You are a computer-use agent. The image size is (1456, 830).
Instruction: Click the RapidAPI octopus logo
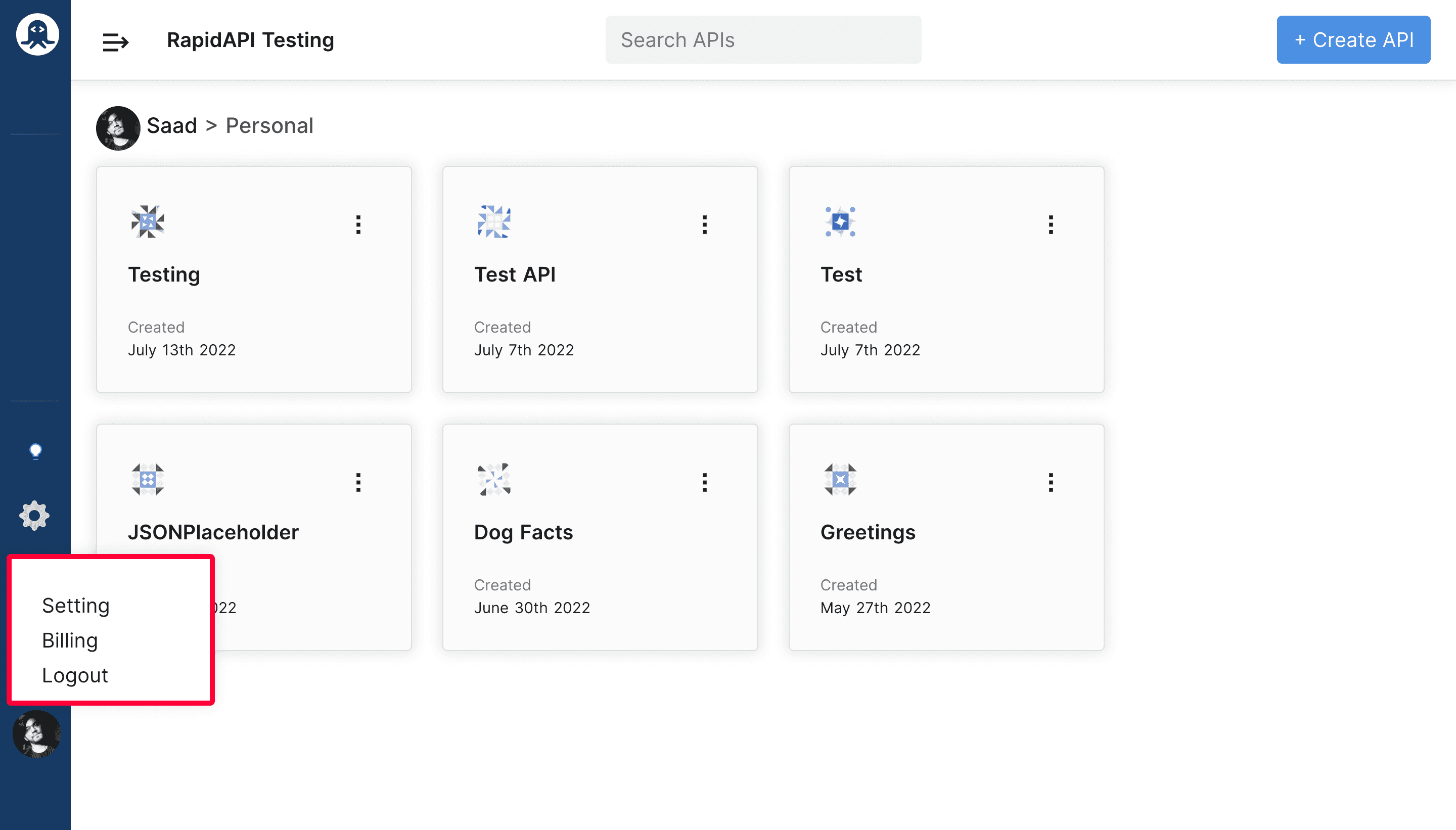point(37,34)
